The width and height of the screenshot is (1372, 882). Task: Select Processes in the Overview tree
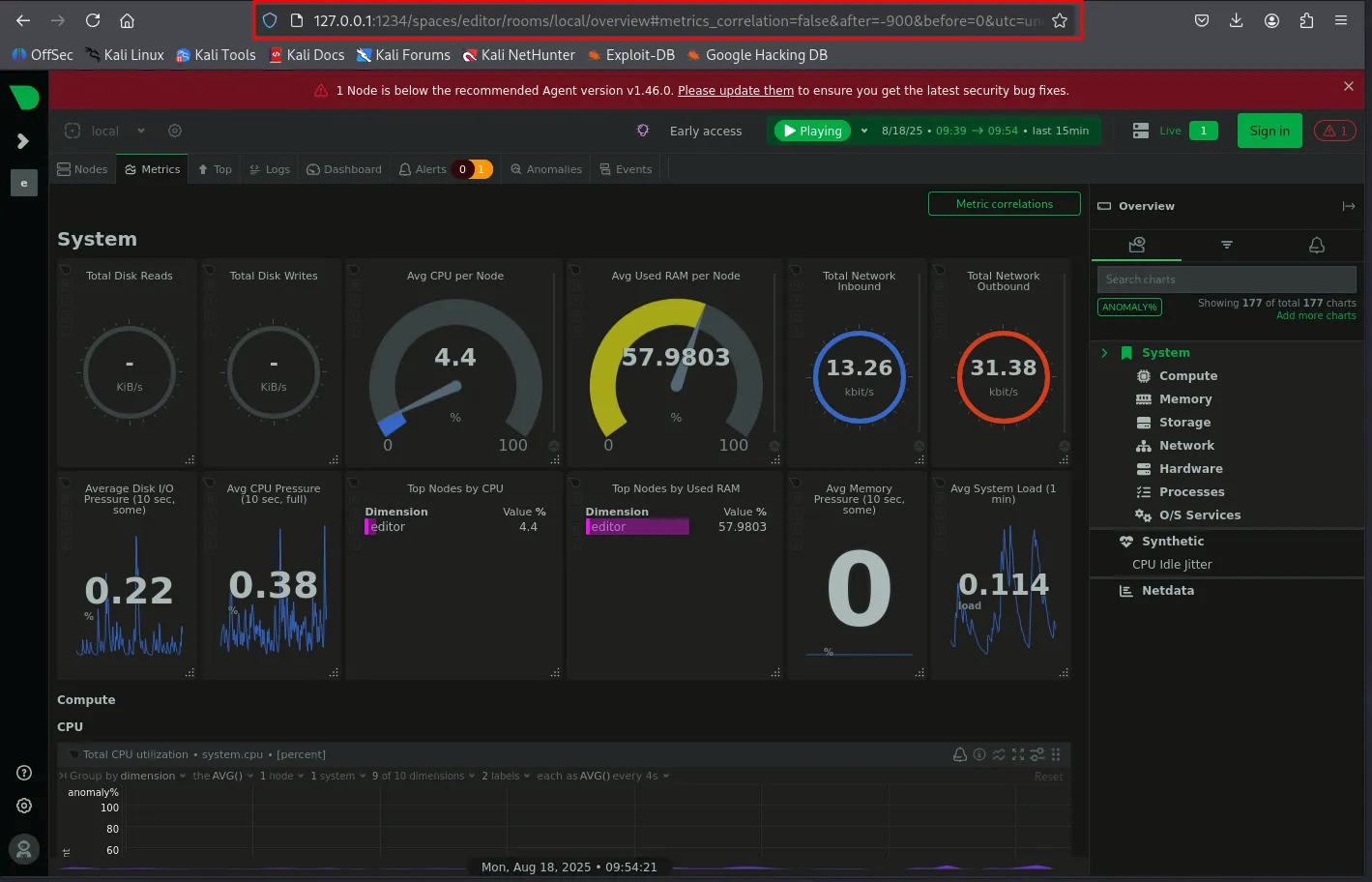click(1191, 492)
